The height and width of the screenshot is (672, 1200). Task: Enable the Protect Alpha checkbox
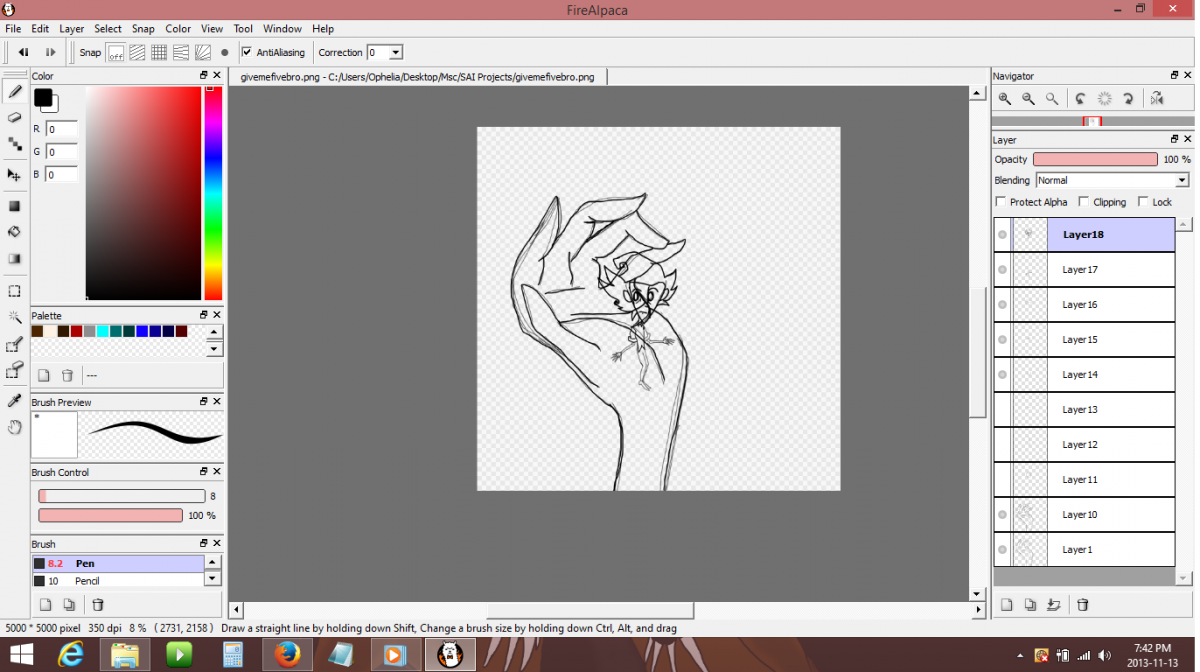point(1001,202)
